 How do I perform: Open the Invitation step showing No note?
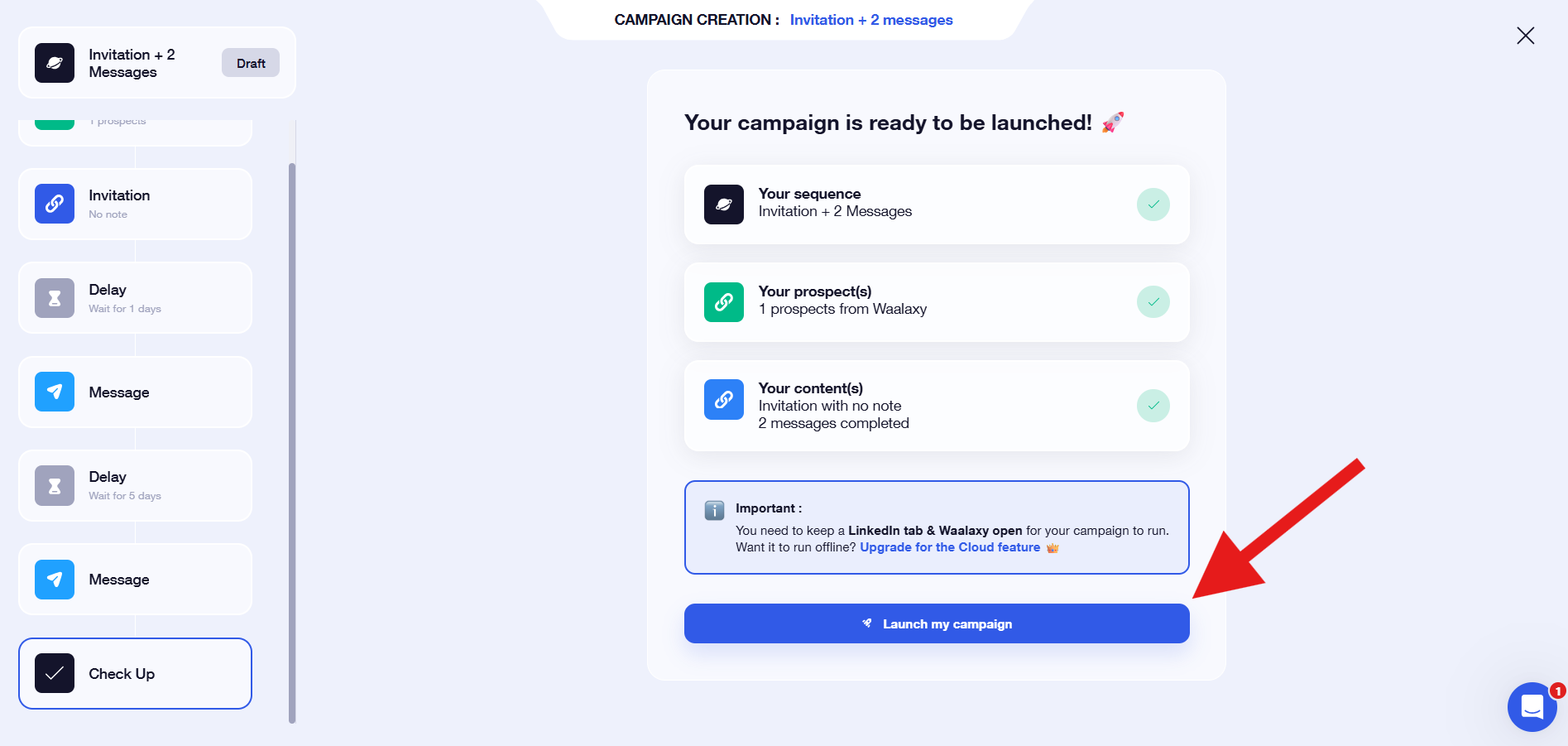coord(135,204)
